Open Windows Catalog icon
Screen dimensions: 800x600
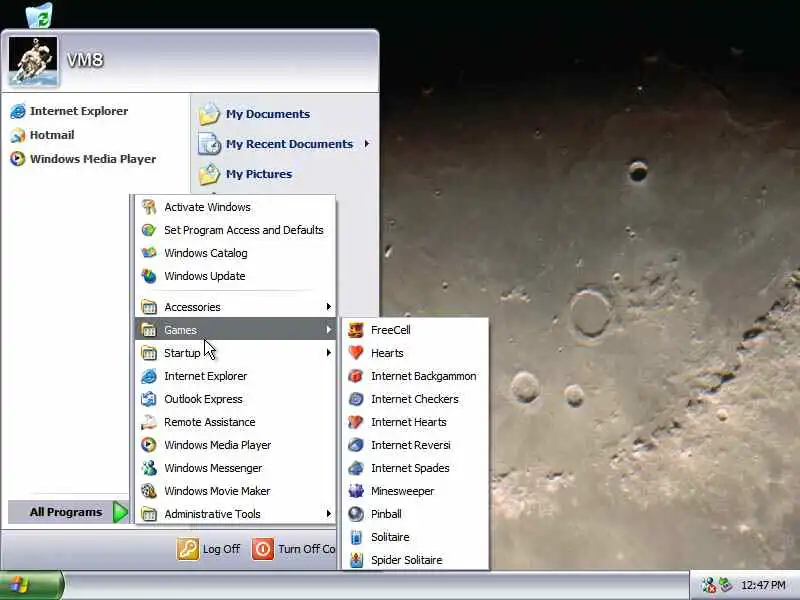pos(148,253)
